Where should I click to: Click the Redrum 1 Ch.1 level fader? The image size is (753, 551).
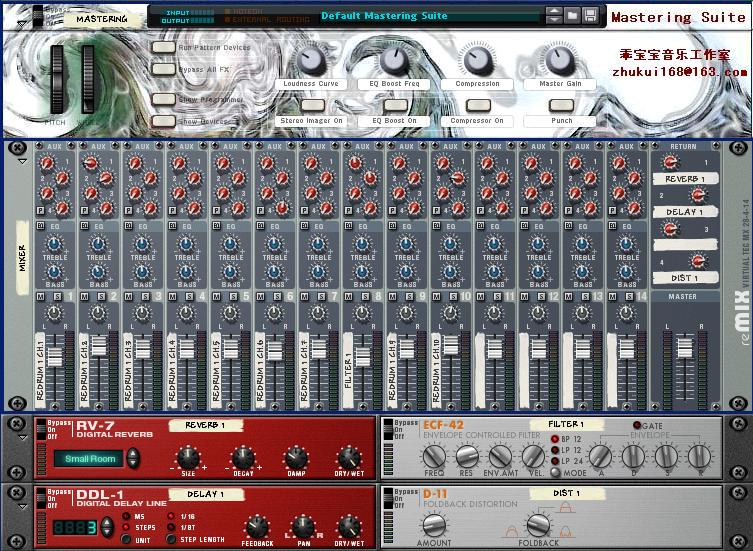[54, 357]
